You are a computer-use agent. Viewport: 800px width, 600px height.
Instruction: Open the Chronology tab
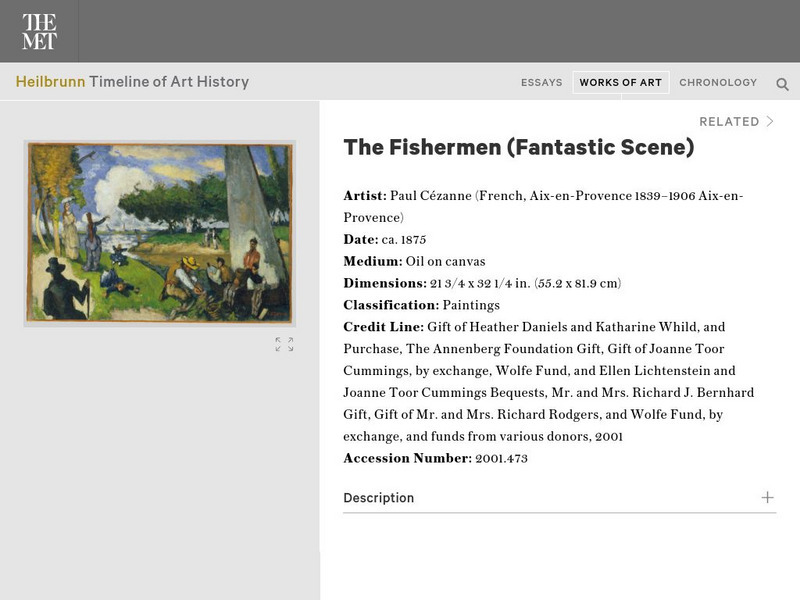[718, 83]
